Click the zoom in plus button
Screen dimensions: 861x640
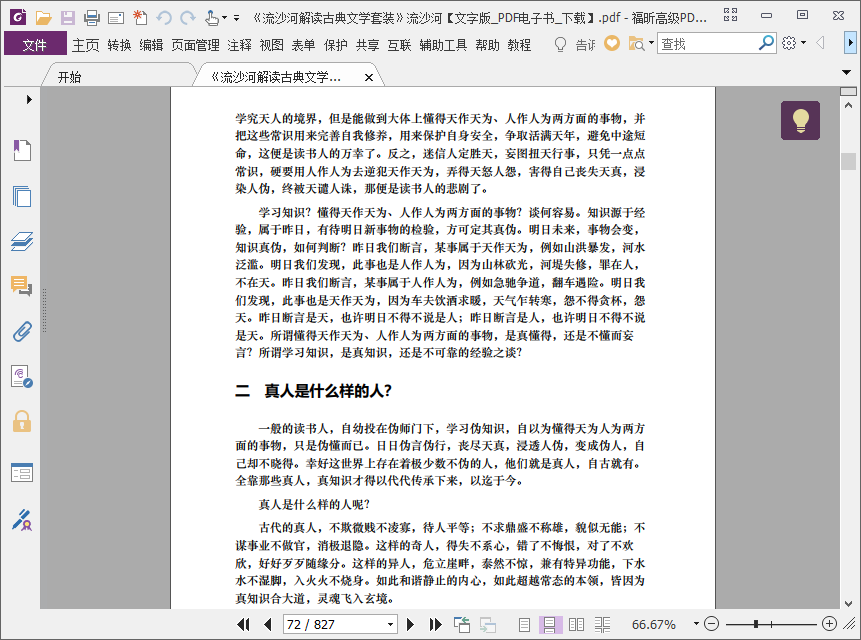click(829, 624)
